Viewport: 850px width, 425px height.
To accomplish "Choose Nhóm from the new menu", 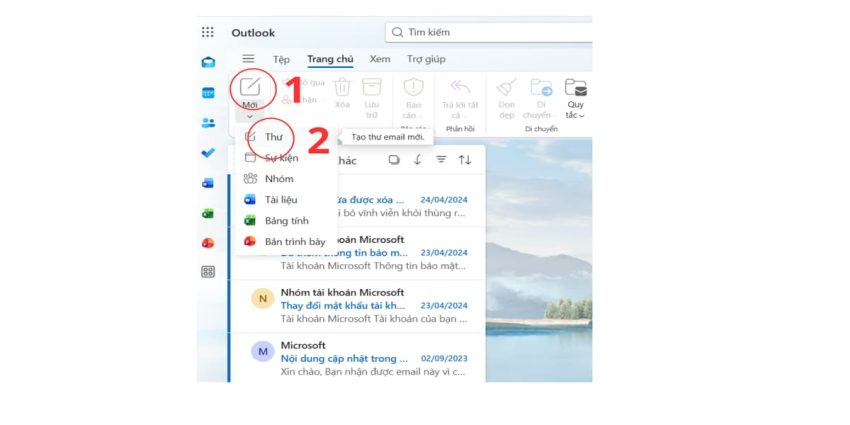I will click(x=286, y=179).
